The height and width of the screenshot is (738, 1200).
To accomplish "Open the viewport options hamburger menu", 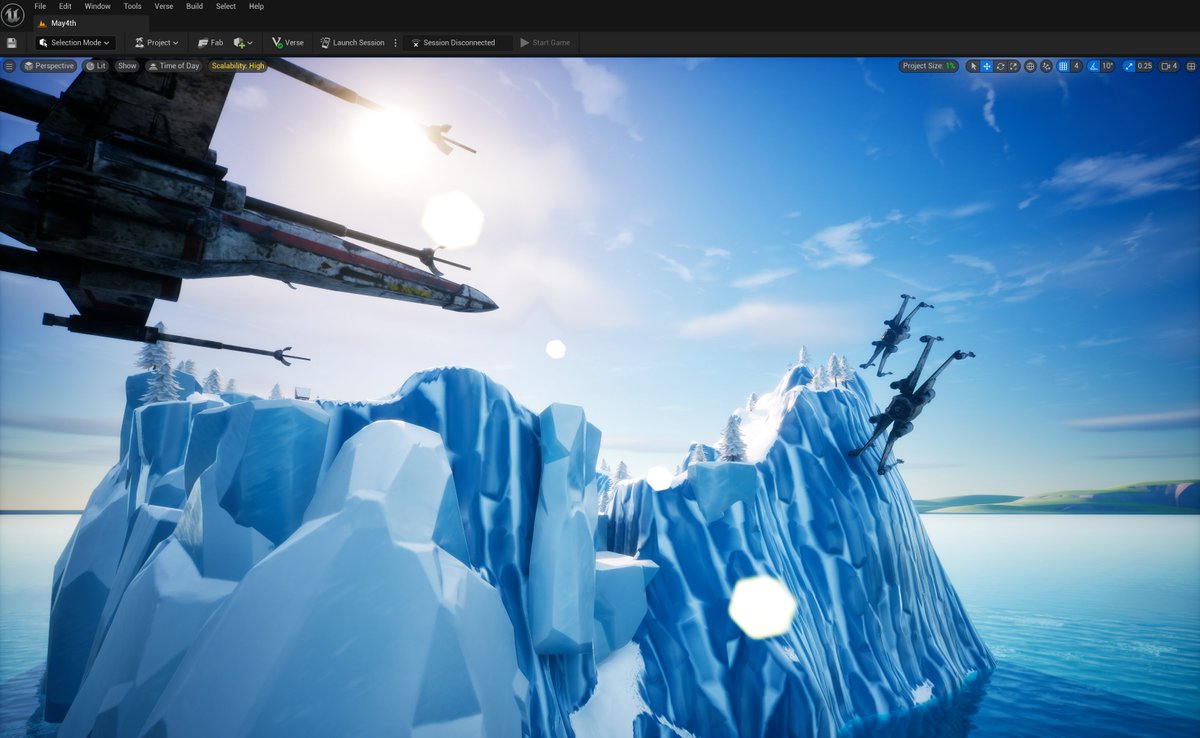I will pyautogui.click(x=9, y=66).
